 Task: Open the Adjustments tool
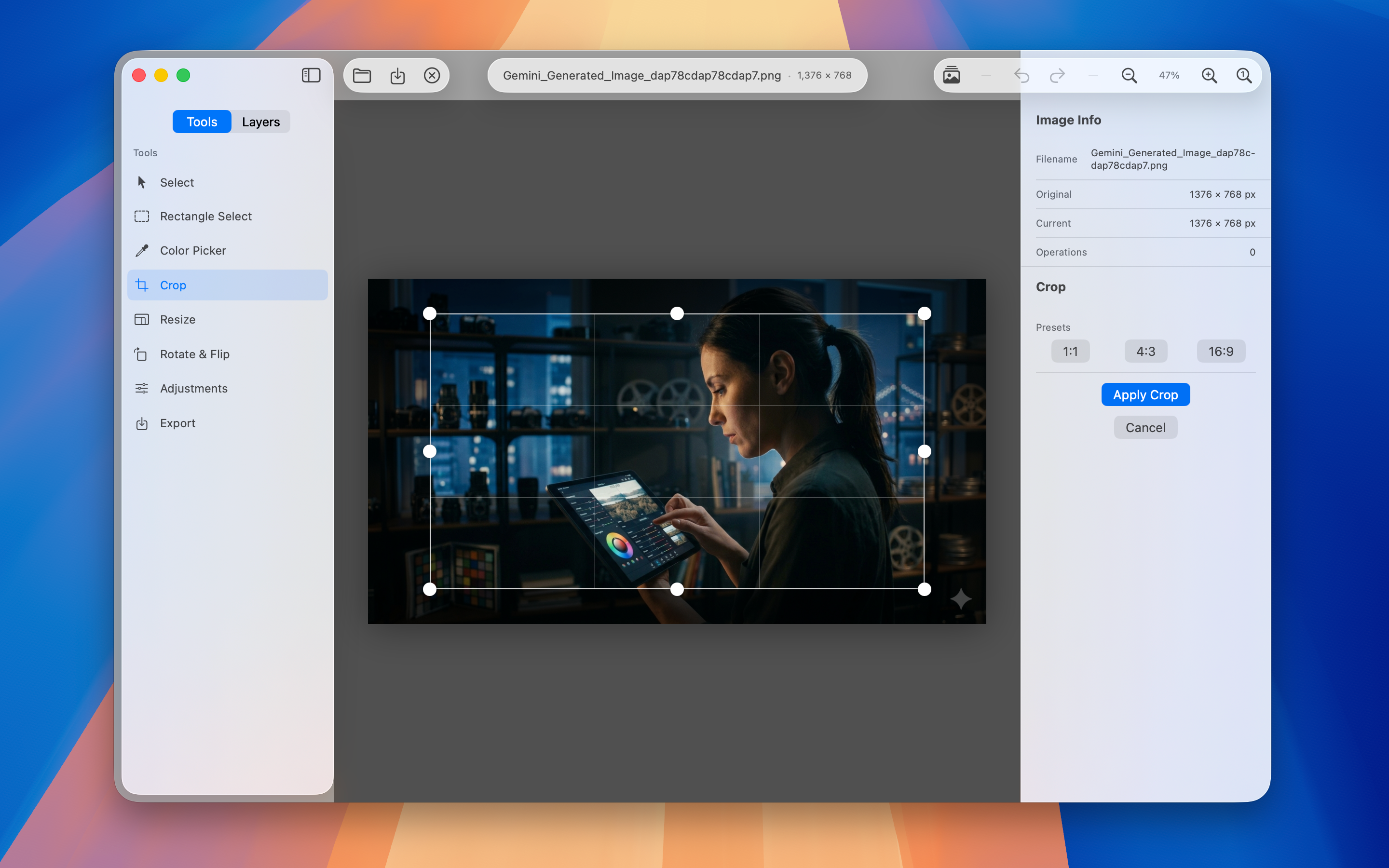pyautogui.click(x=227, y=389)
